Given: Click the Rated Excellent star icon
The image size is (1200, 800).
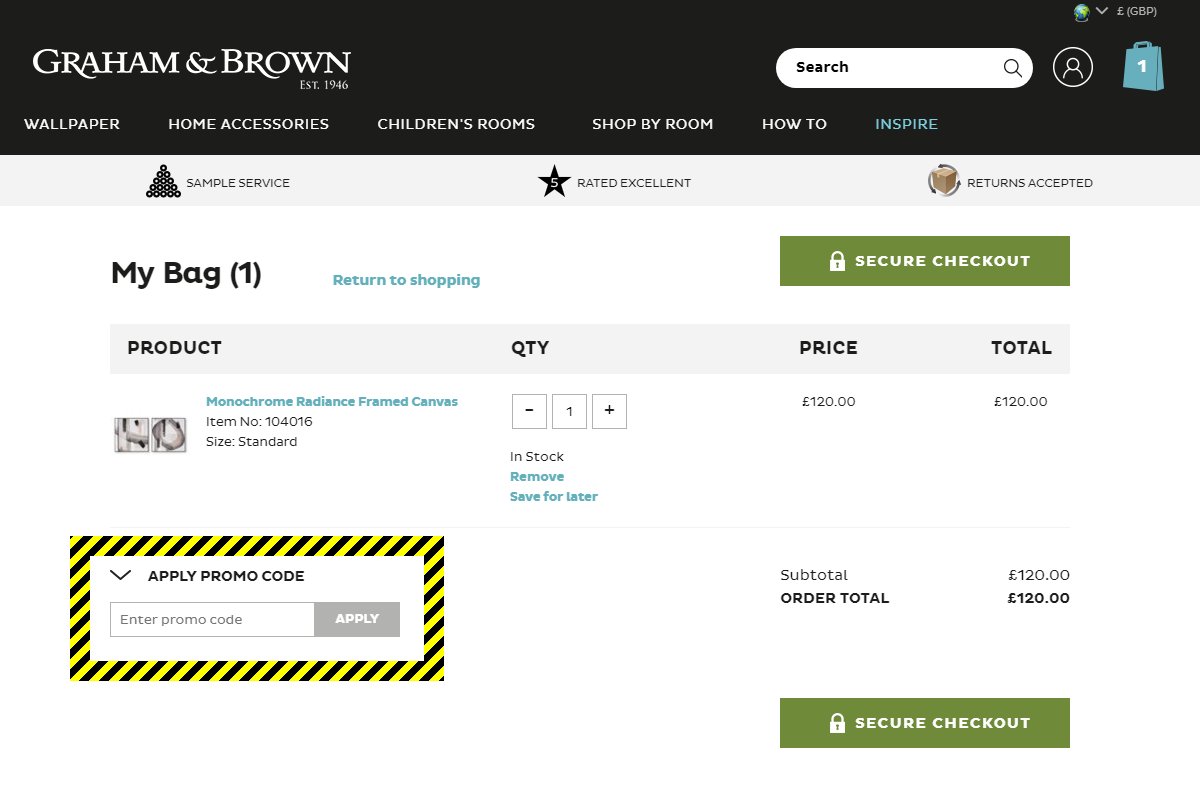Looking at the screenshot, I should click(554, 182).
